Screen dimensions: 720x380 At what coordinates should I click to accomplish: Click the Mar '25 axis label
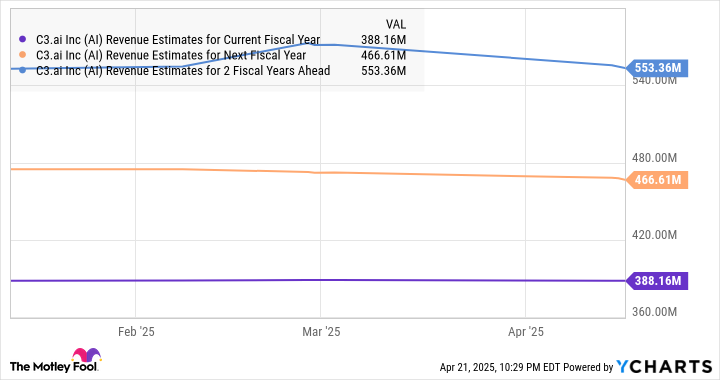(x=321, y=332)
